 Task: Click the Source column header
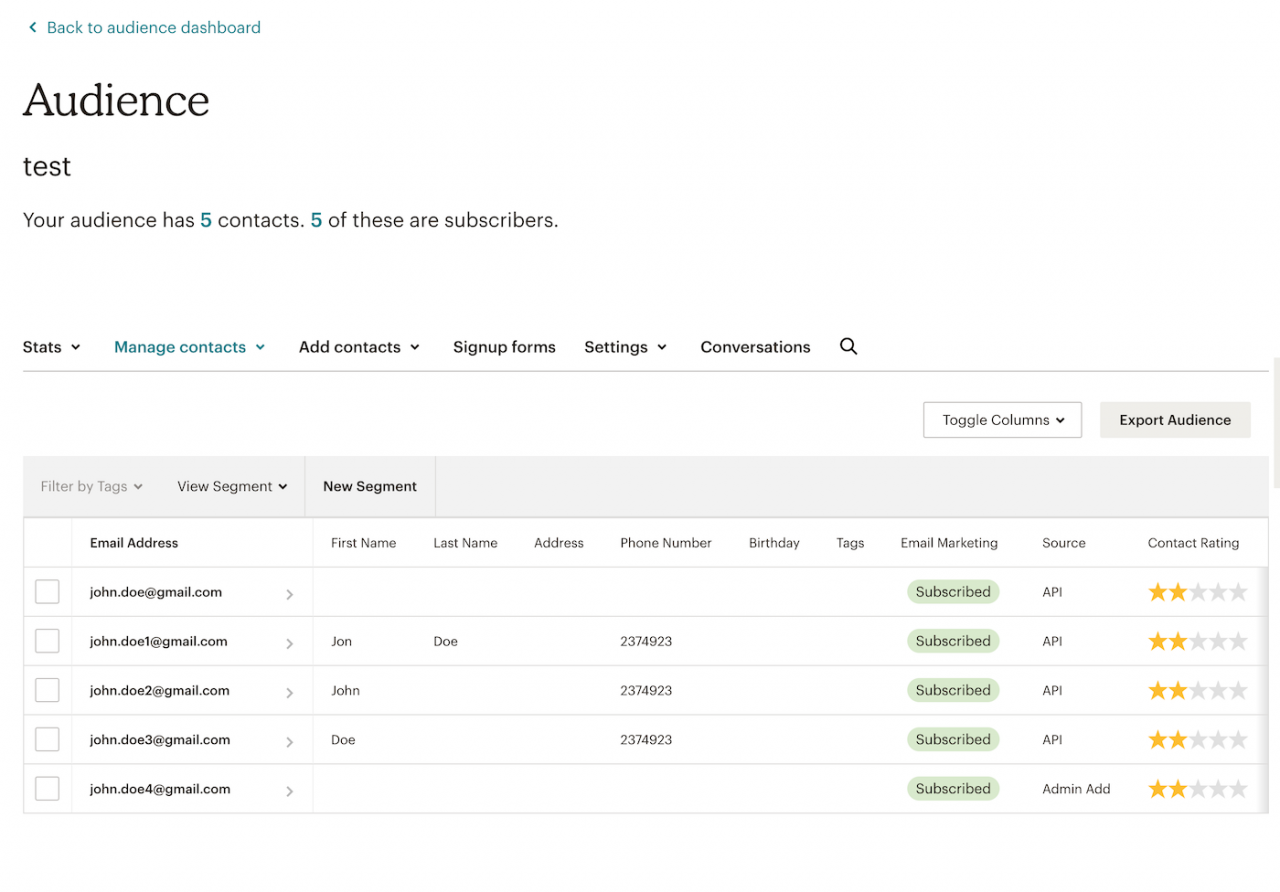tap(1063, 543)
